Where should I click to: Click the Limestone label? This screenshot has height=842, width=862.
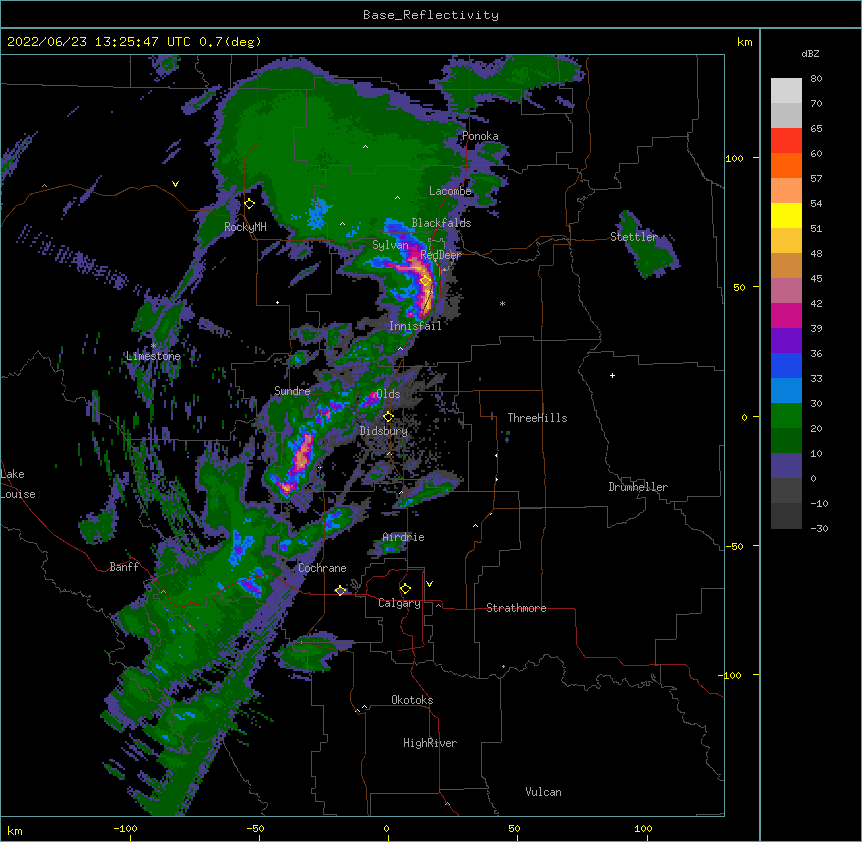153,356
